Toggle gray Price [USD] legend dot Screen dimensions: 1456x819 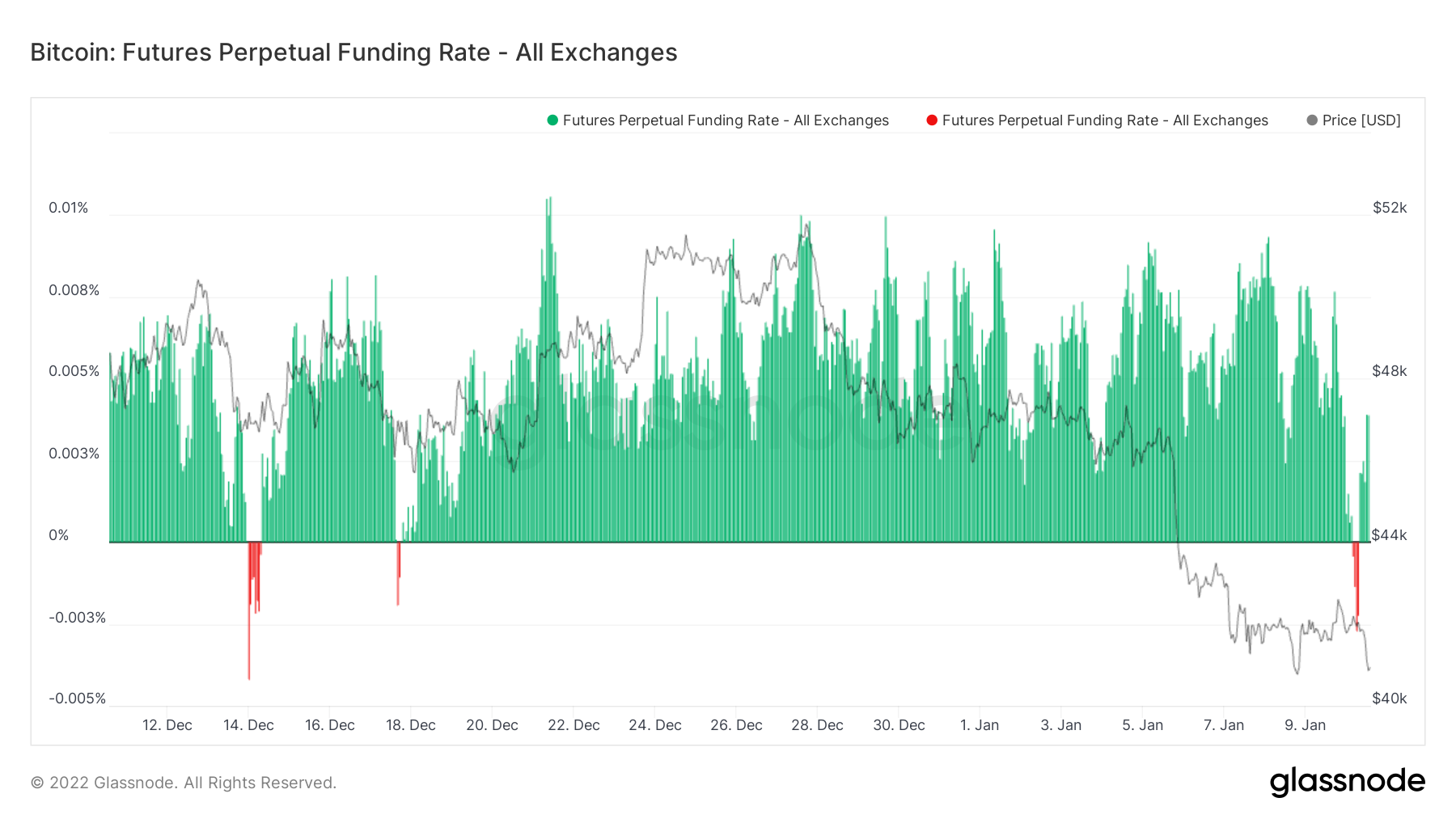click(1312, 120)
